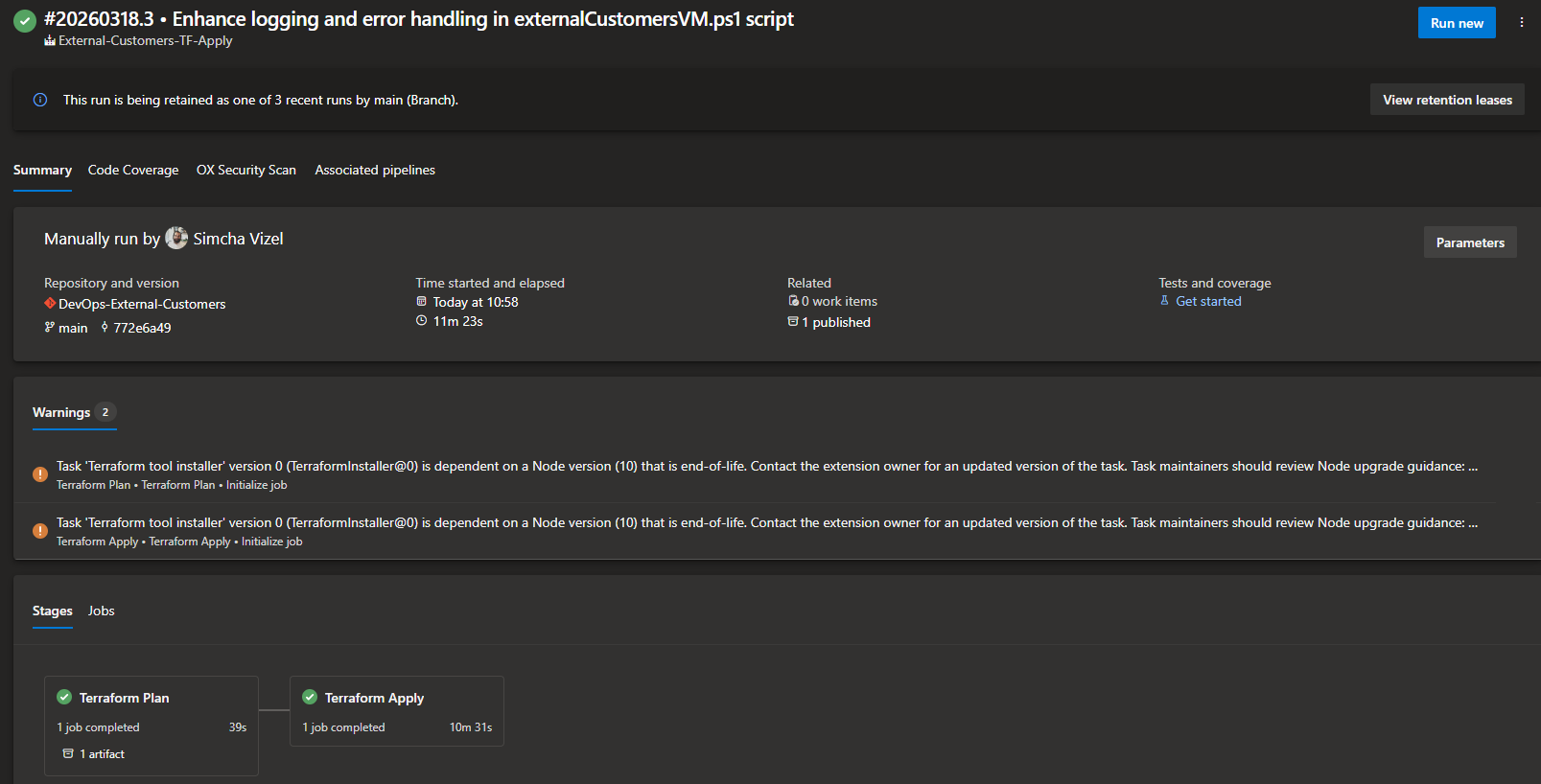This screenshot has height=784, width=1541.
Task: Click the info icon in retention banner
Action: coord(40,100)
